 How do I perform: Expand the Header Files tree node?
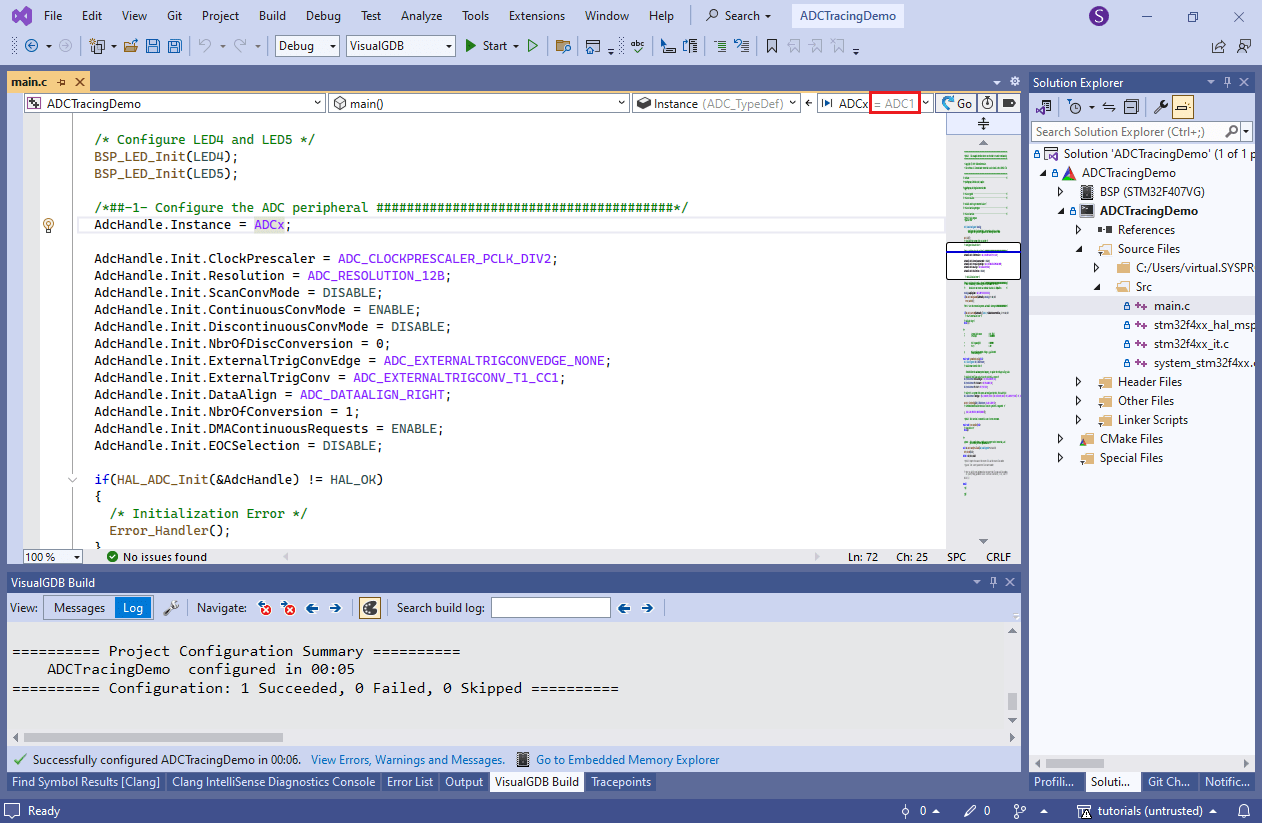(1078, 382)
